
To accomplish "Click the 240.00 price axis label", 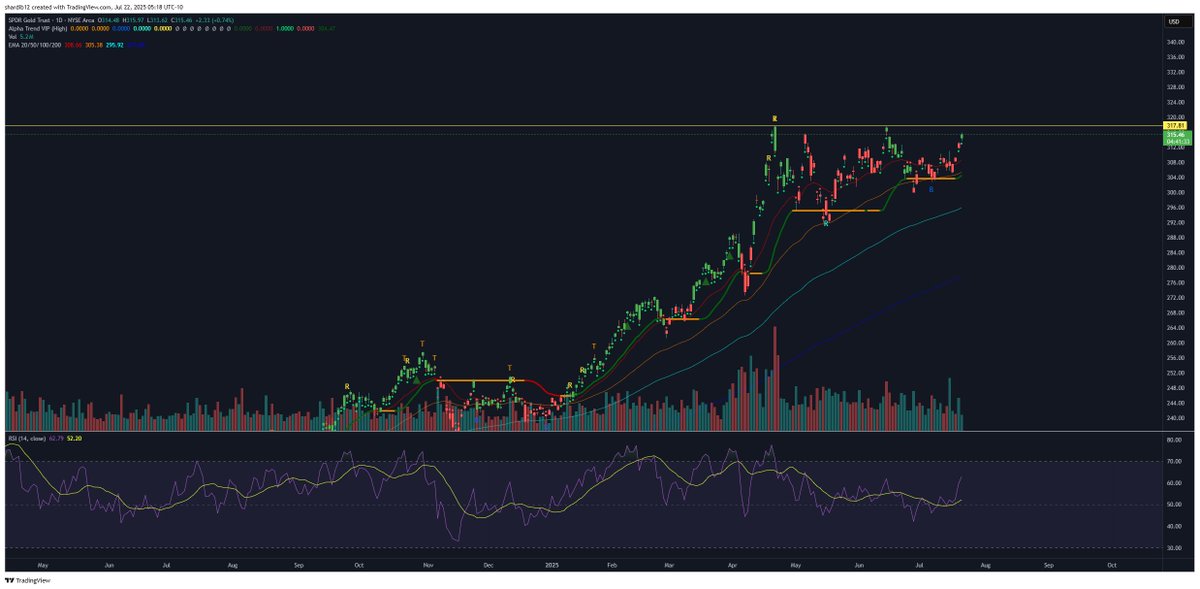I will 1177,417.
